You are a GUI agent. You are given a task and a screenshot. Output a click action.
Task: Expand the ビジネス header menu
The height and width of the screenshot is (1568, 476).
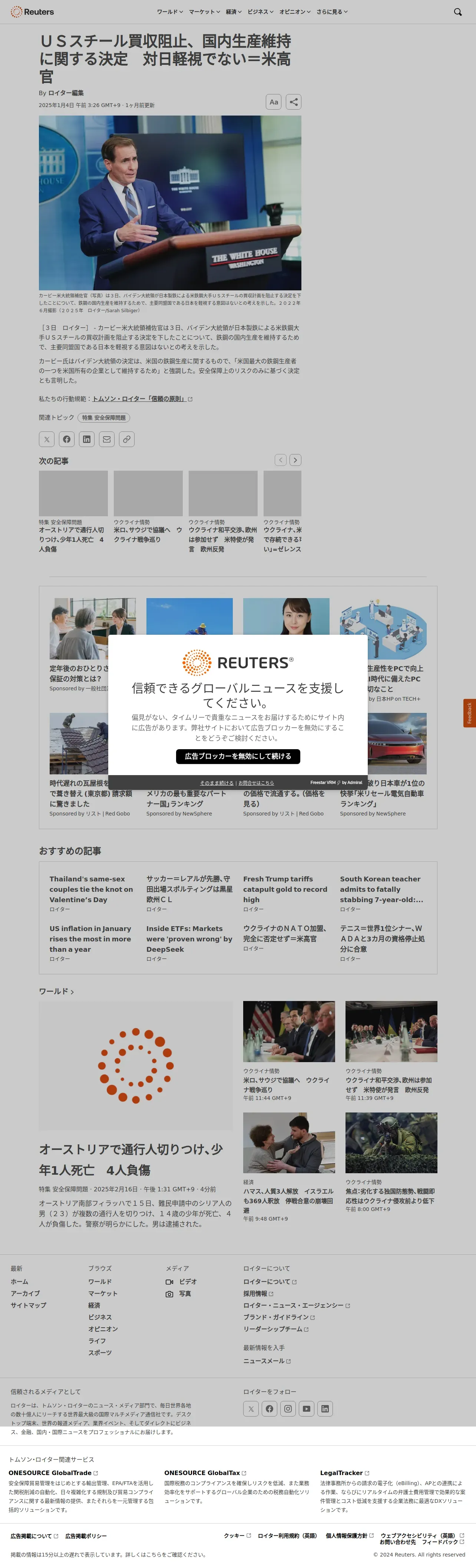coord(260,11)
